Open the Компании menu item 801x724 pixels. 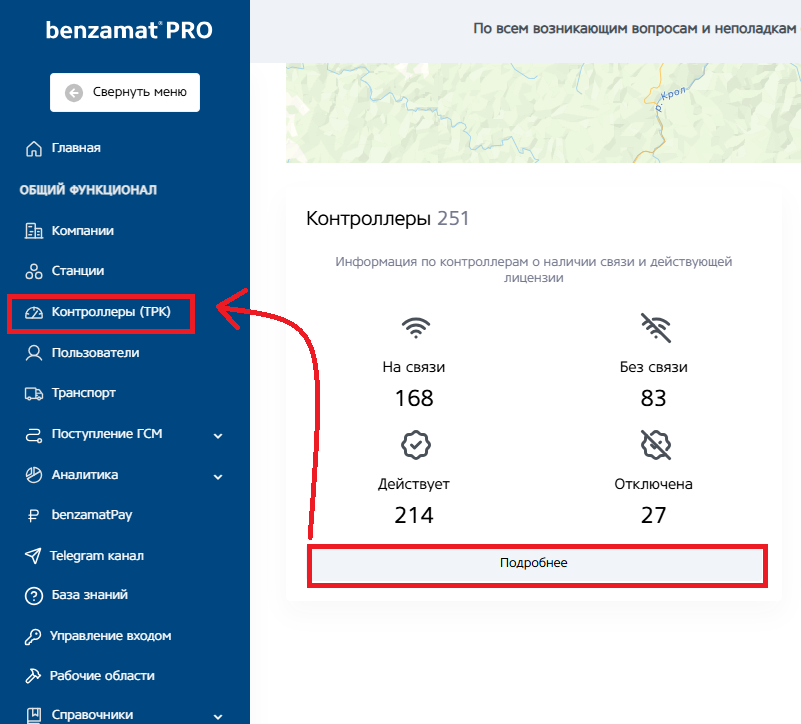point(82,231)
